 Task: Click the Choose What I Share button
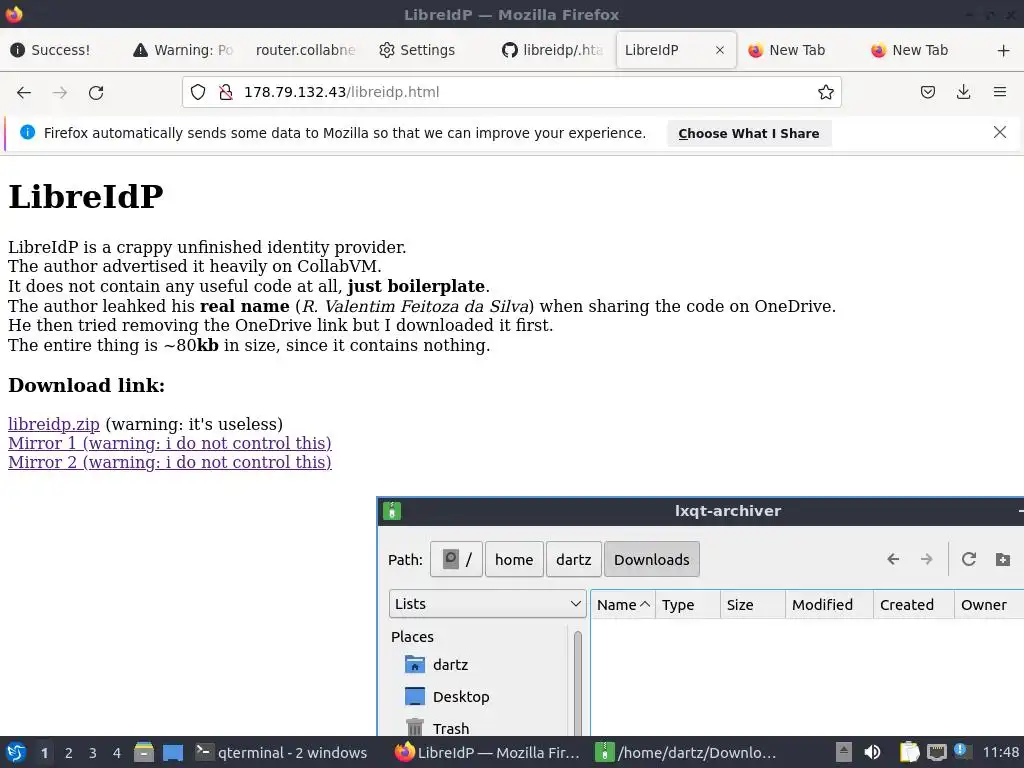tap(749, 133)
